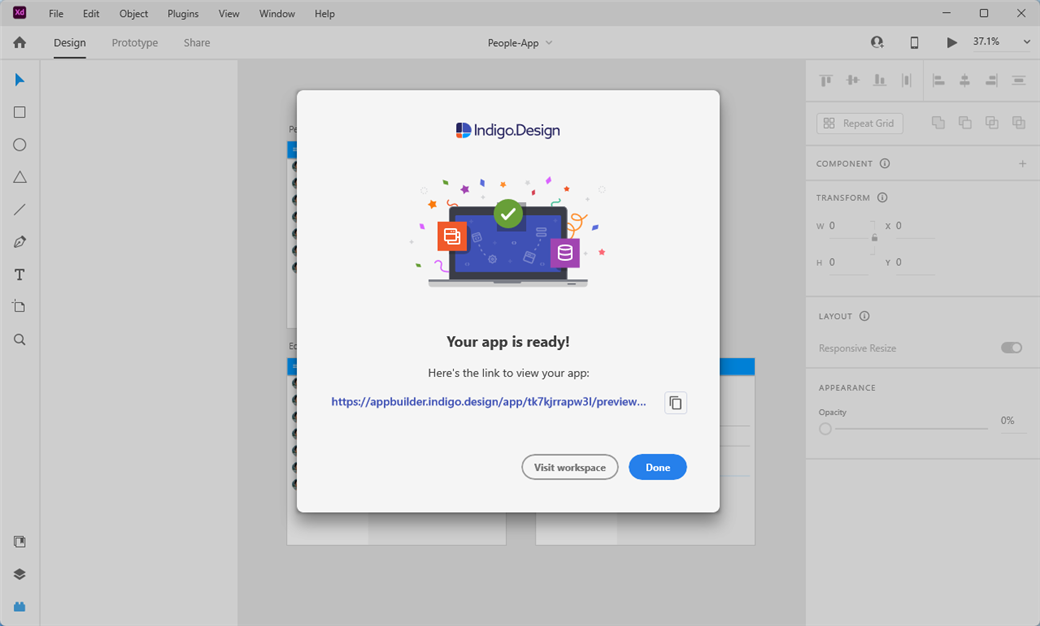Switch to the Prototype tab
Image resolution: width=1040 pixels, height=626 pixels.
(135, 42)
